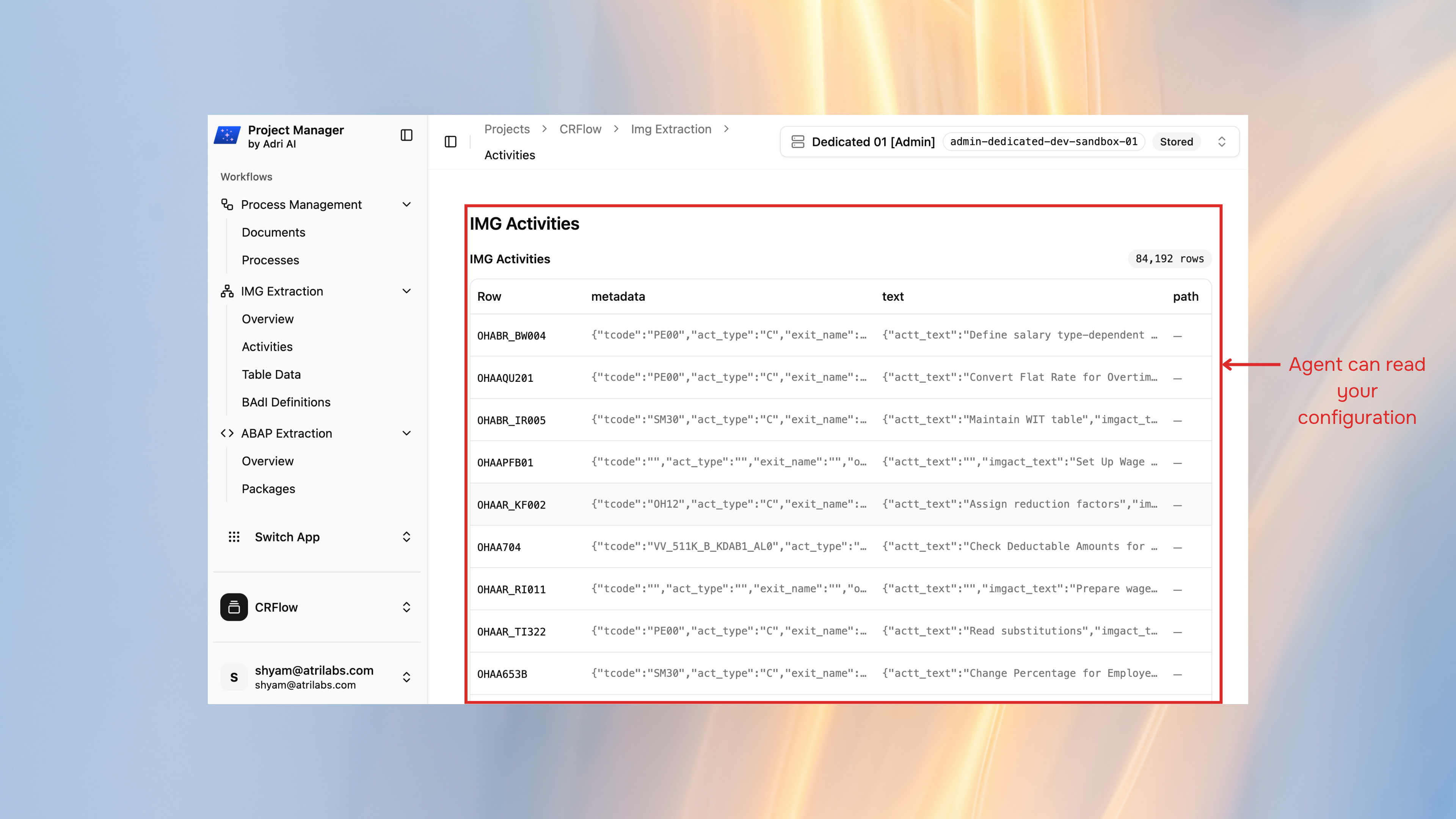Screen dimensions: 1456x819
Task: Click the IMG Extraction hierarchy icon
Action: tap(227, 291)
